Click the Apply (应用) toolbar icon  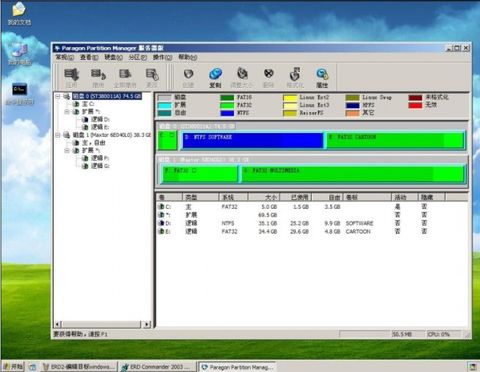pyautogui.click(x=71, y=77)
